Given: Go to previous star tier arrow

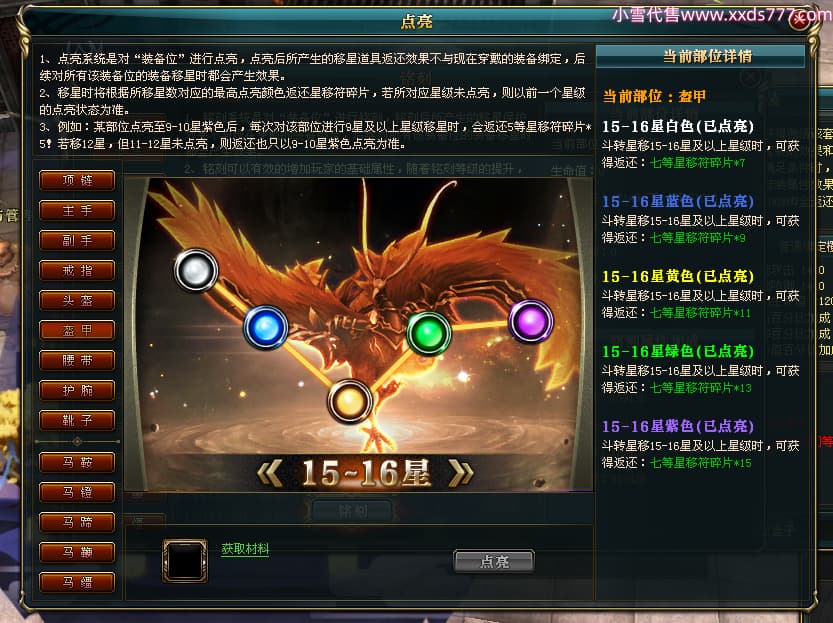Looking at the screenshot, I should pos(270,473).
